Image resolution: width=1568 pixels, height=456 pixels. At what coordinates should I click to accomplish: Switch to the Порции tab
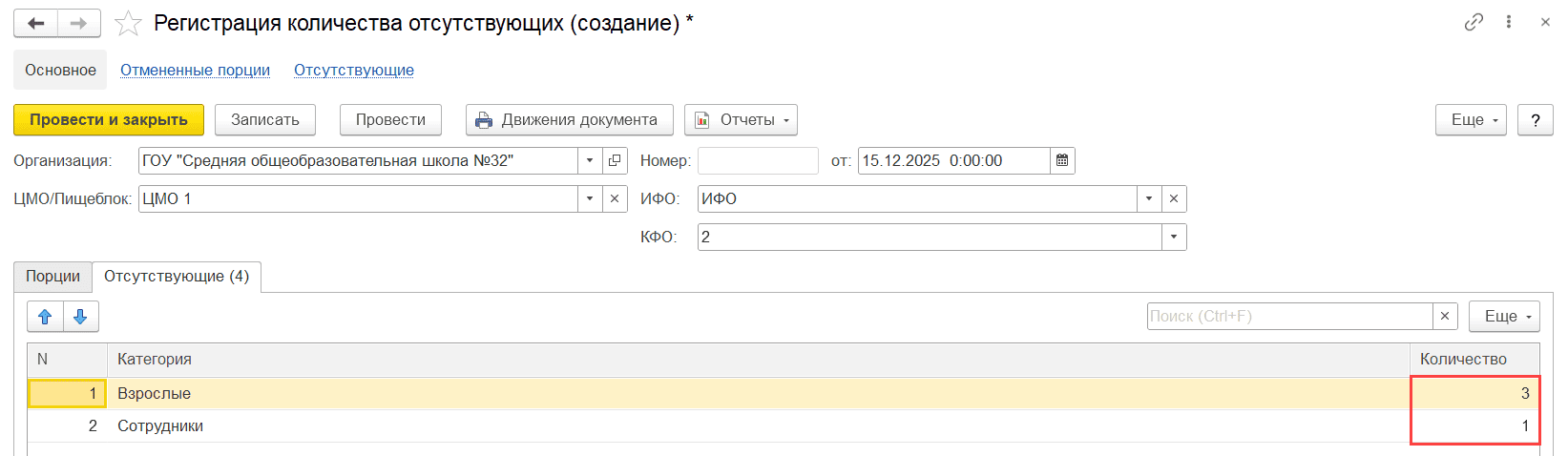tap(52, 277)
